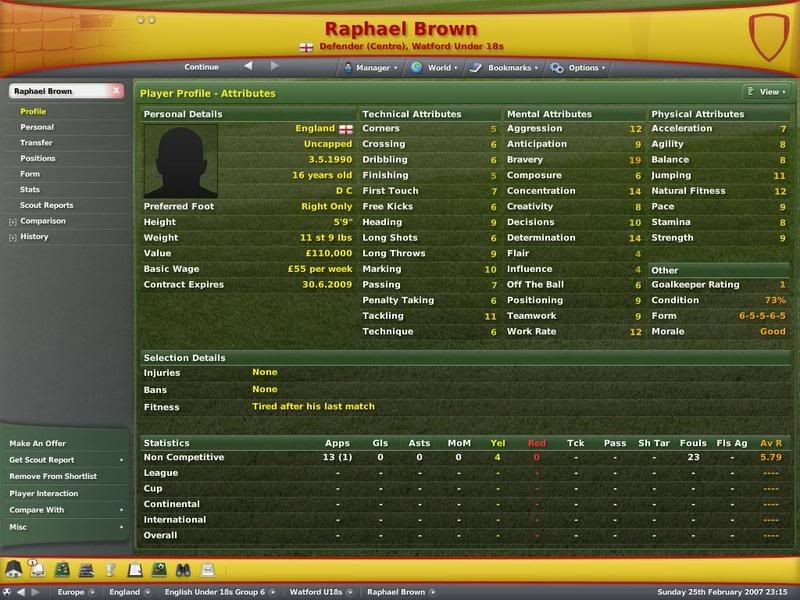Go forward using bottom bar right arrow
Image resolution: width=800 pixels, height=600 pixels.
(35, 592)
